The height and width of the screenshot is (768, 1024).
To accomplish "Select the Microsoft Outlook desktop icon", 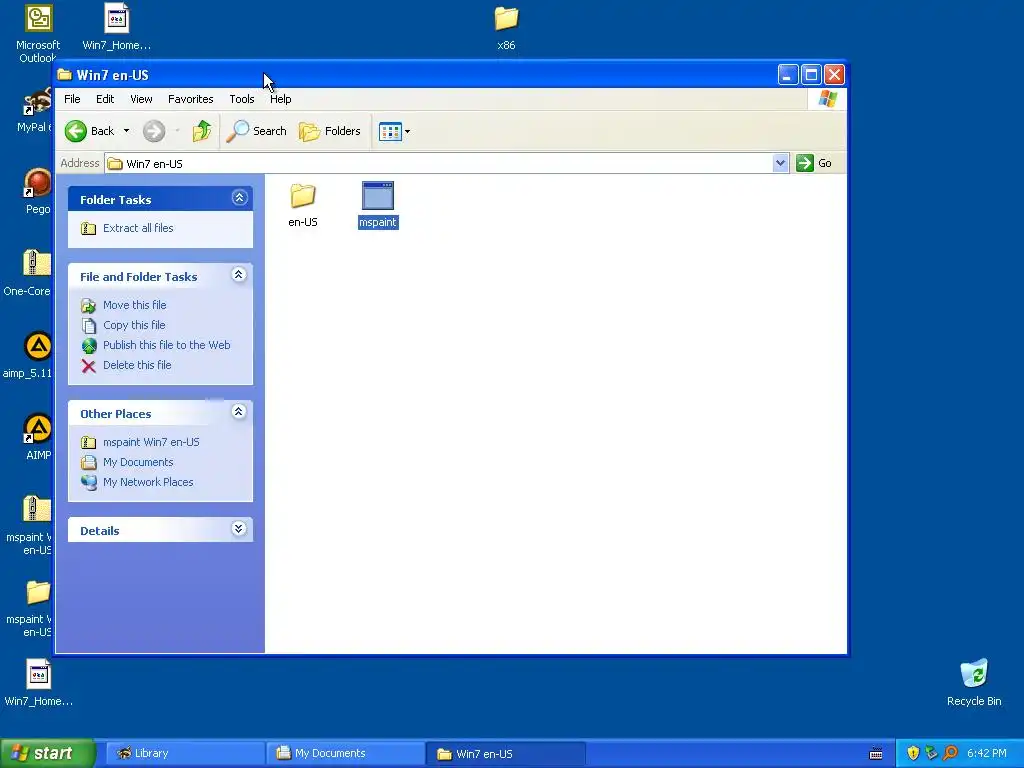I will coord(38,33).
